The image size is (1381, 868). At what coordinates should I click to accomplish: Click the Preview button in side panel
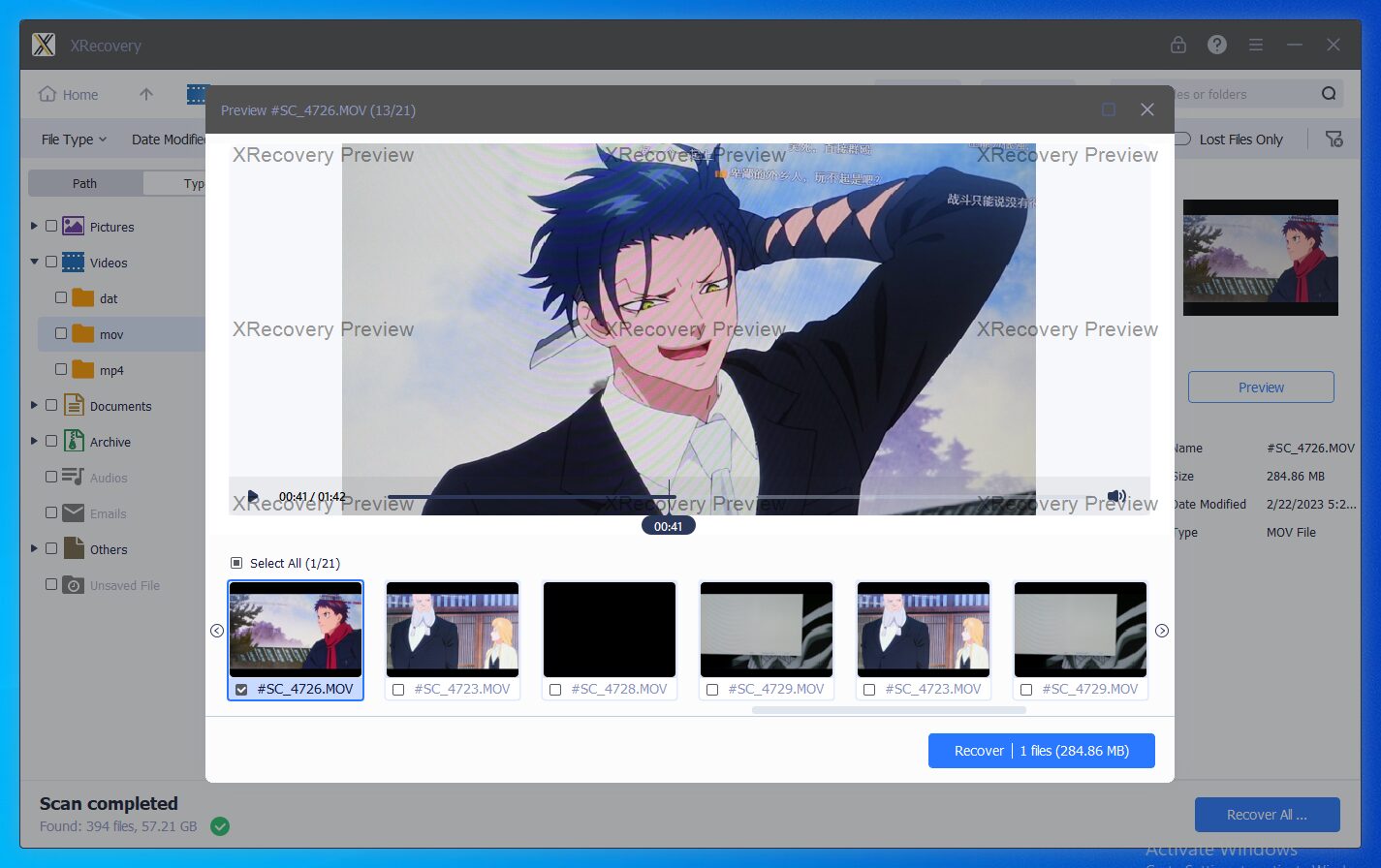(1261, 387)
